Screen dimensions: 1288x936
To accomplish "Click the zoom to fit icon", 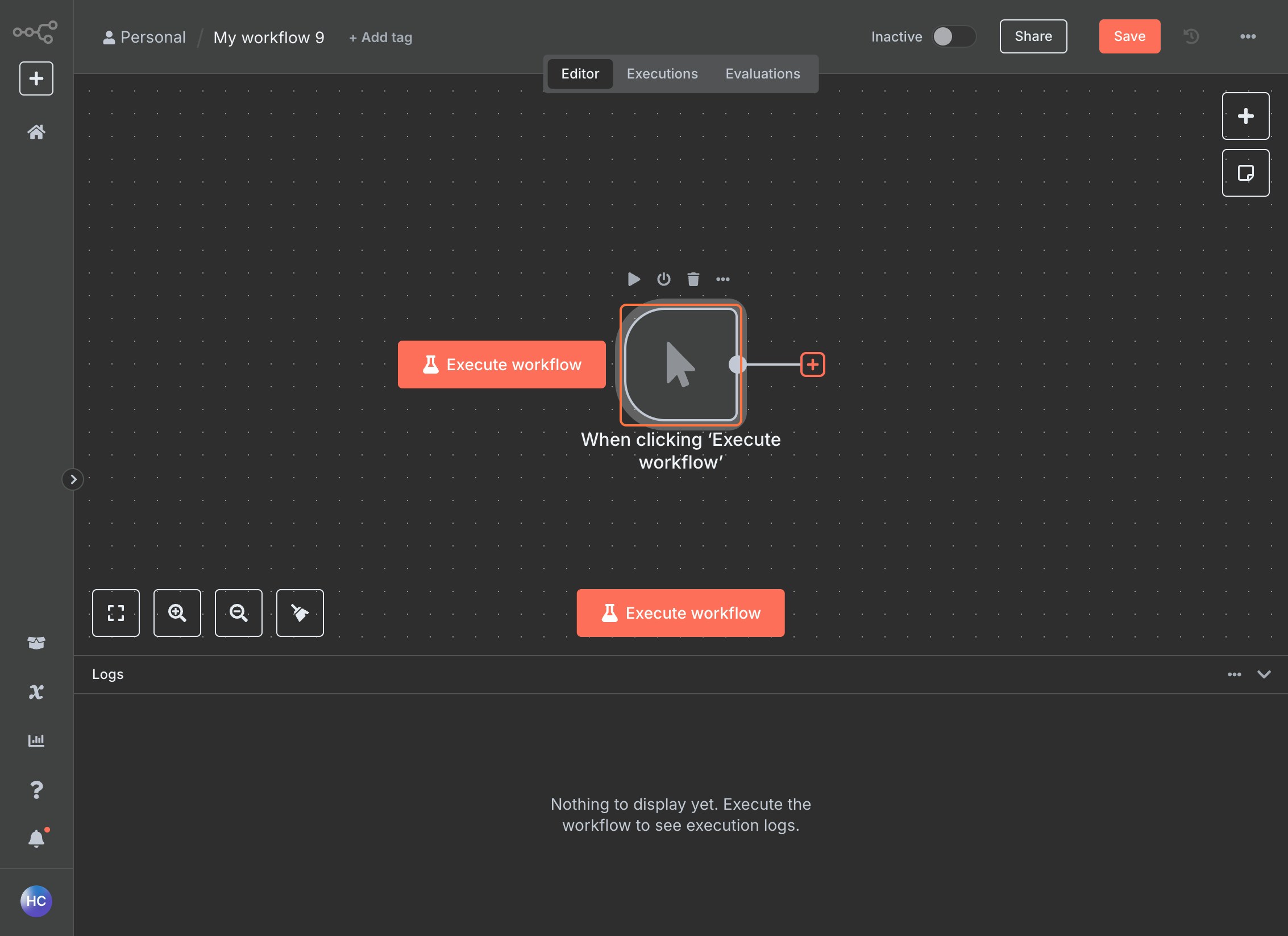I will 116,613.
